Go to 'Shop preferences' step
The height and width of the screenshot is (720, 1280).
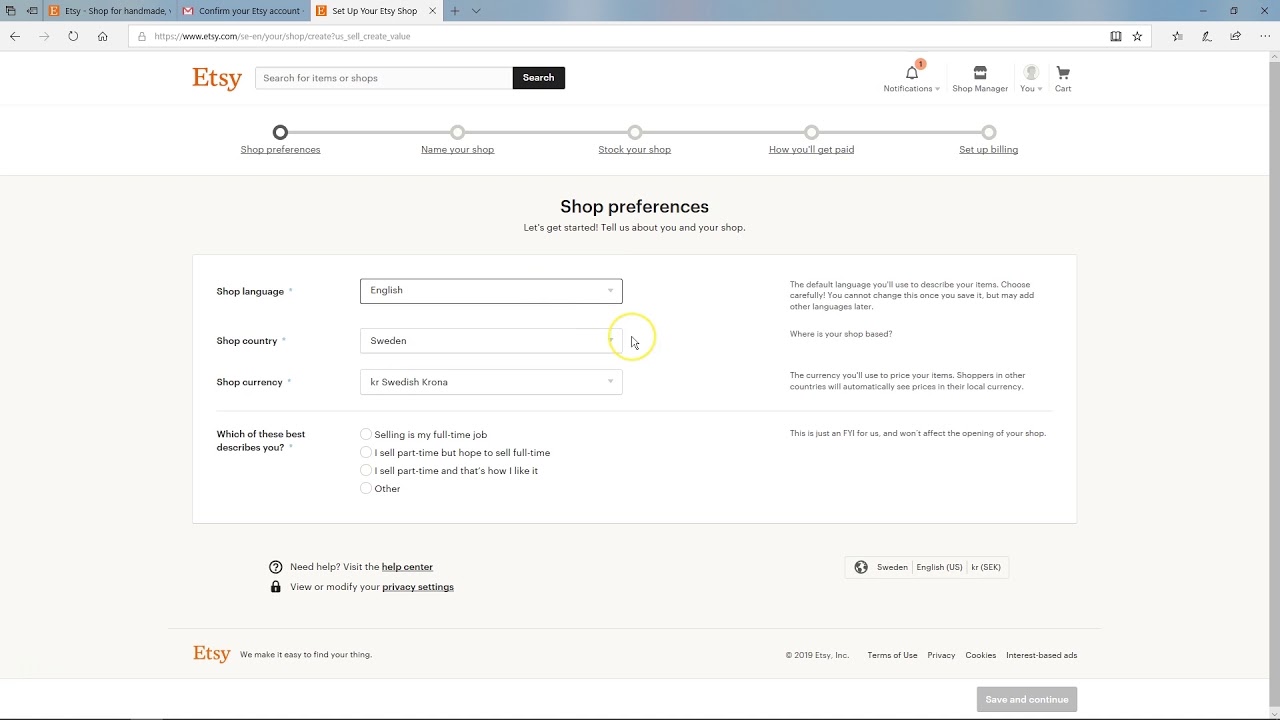[x=280, y=149]
